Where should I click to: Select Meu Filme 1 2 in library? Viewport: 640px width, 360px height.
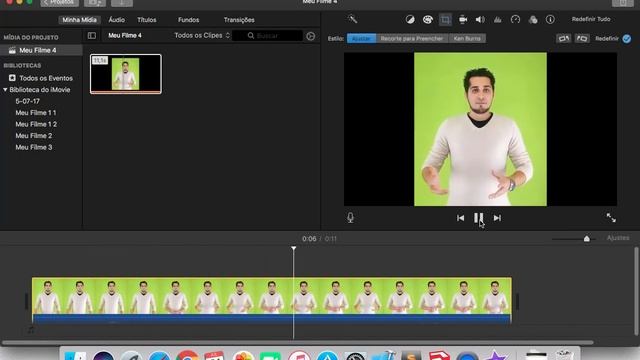pyautogui.click(x=36, y=124)
